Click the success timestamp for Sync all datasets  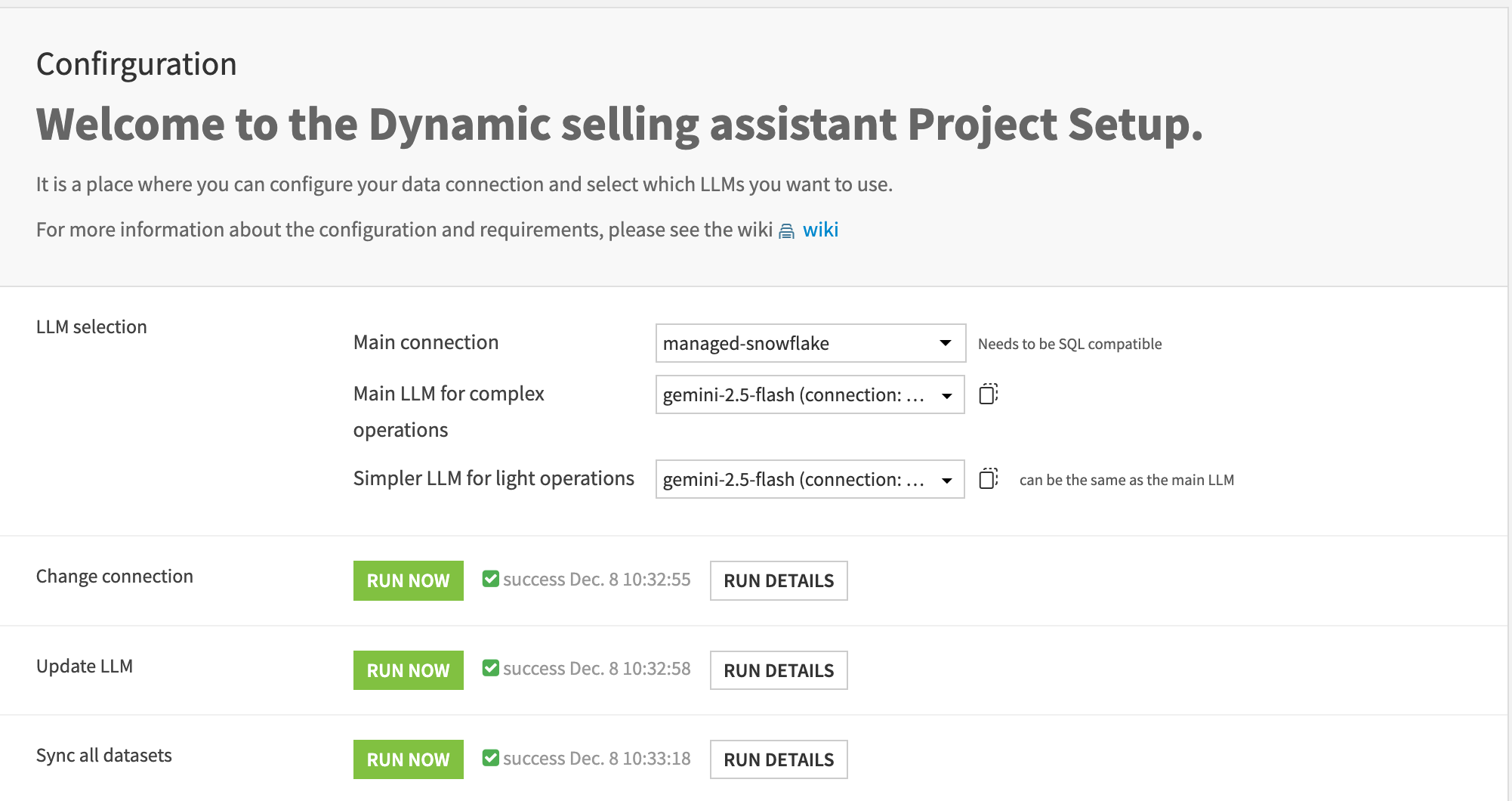[x=597, y=758]
